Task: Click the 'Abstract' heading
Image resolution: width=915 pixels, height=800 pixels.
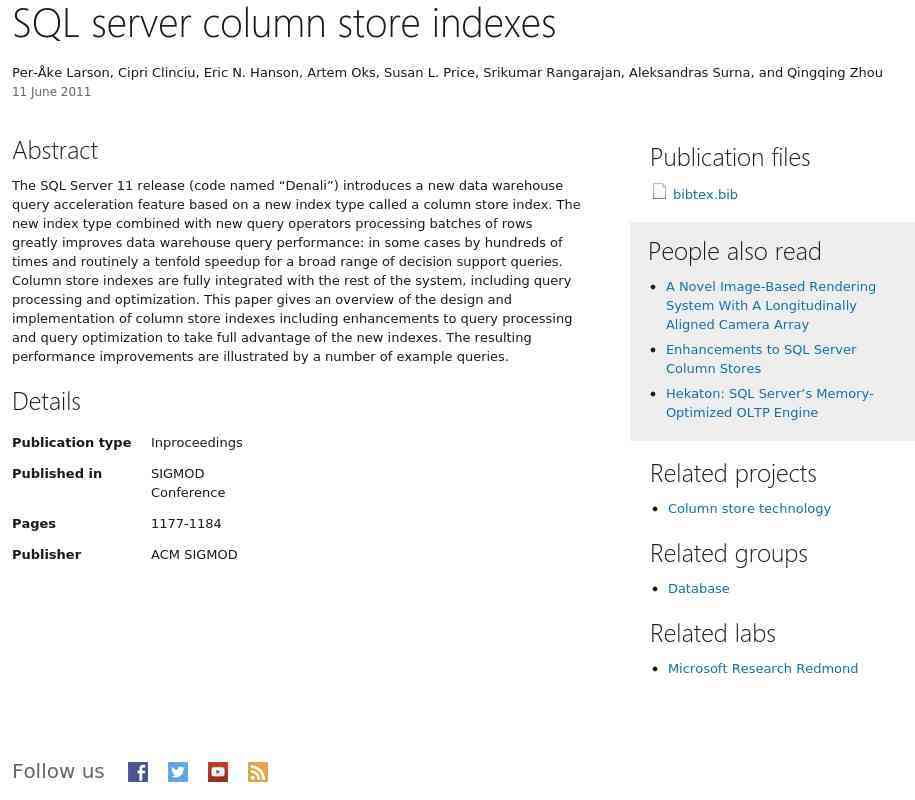Action: coord(55,151)
